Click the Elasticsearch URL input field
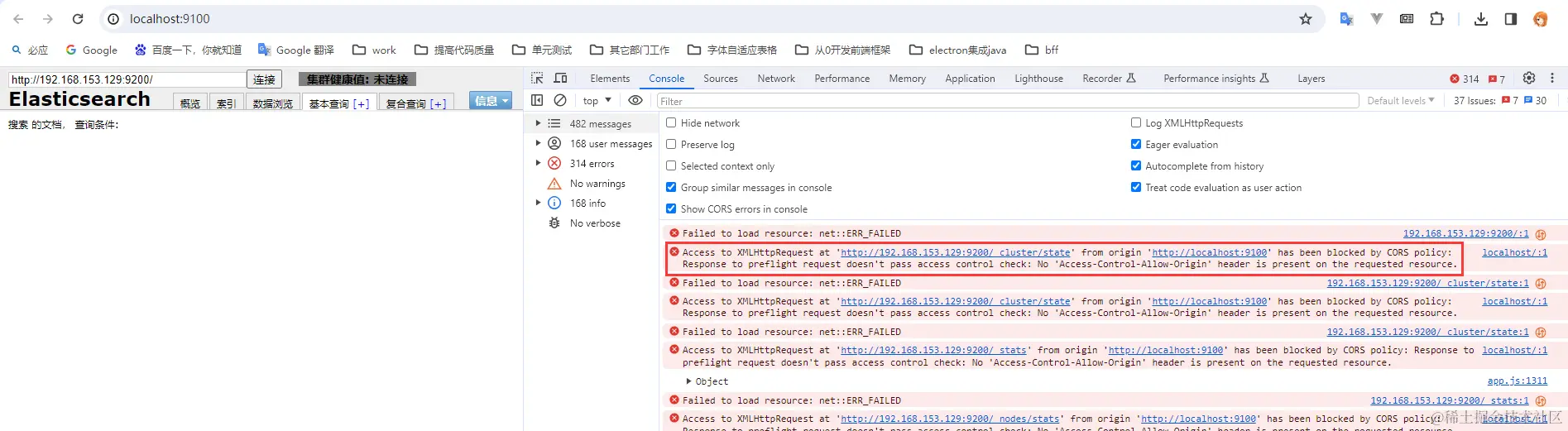 click(127, 79)
